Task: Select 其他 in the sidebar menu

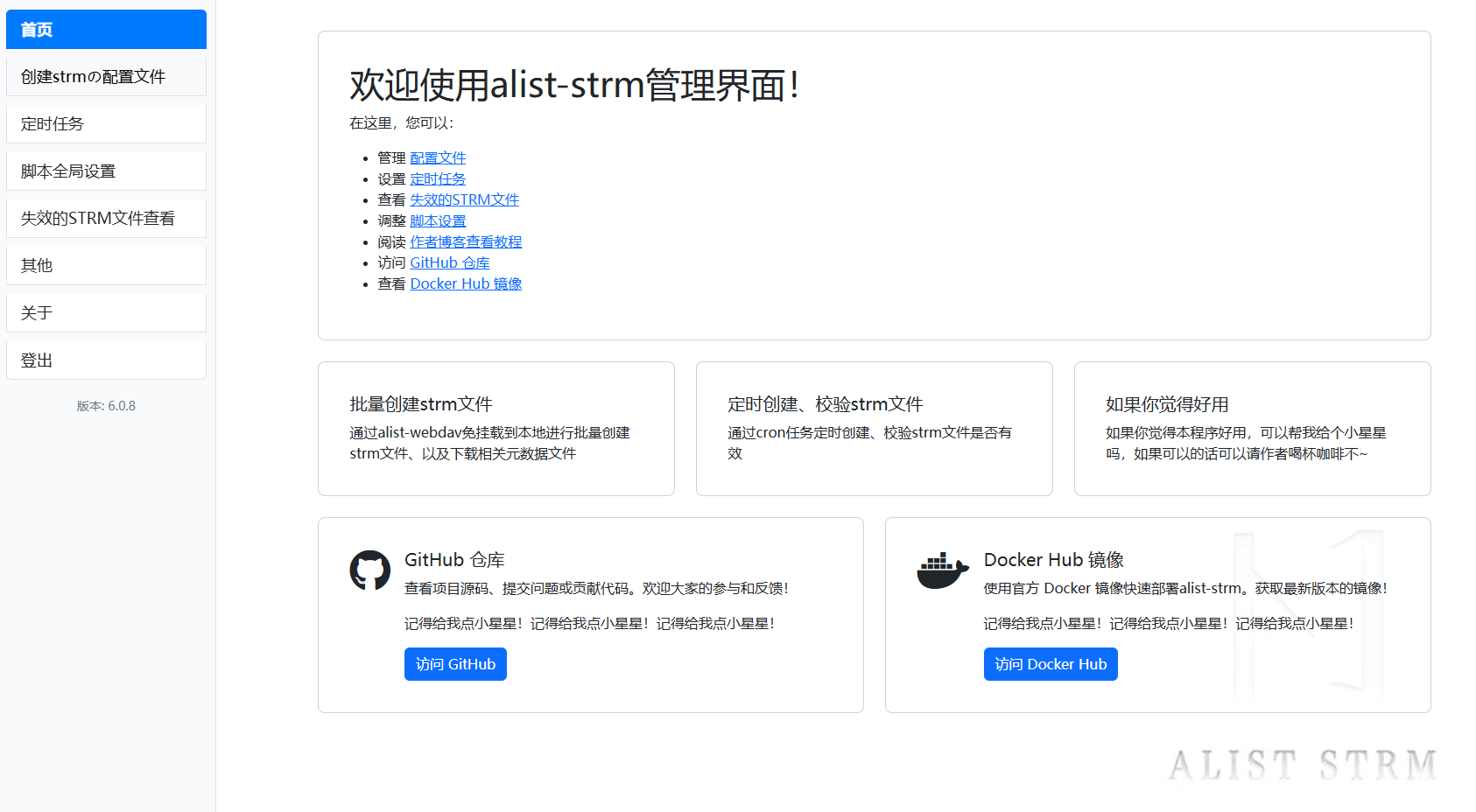Action: 106,266
